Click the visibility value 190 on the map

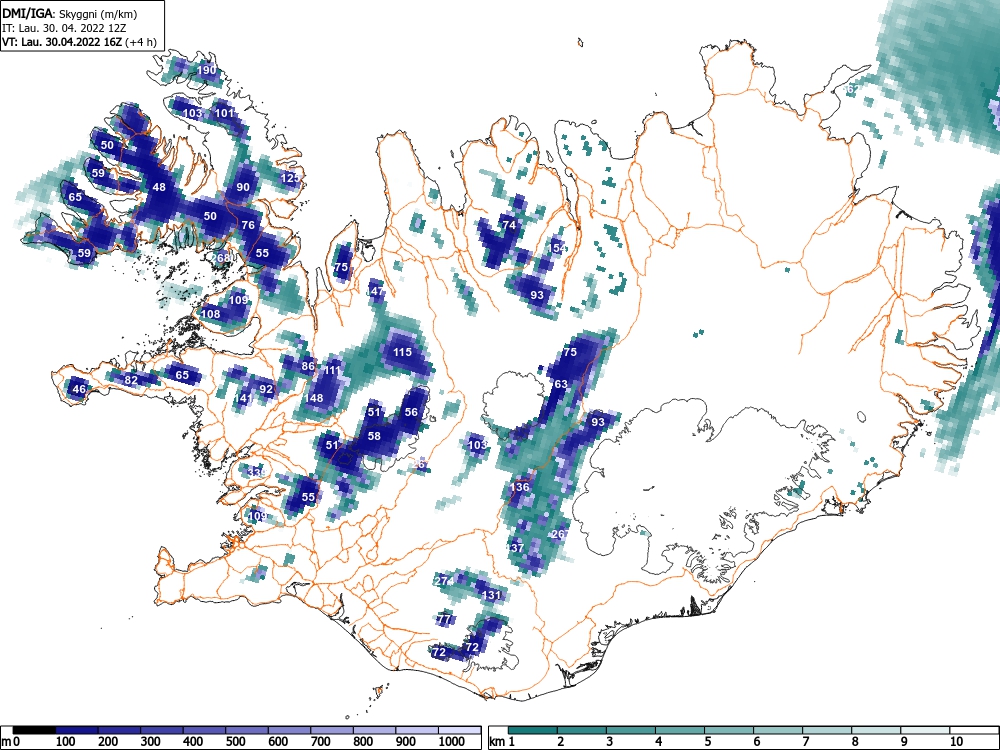click(x=207, y=71)
